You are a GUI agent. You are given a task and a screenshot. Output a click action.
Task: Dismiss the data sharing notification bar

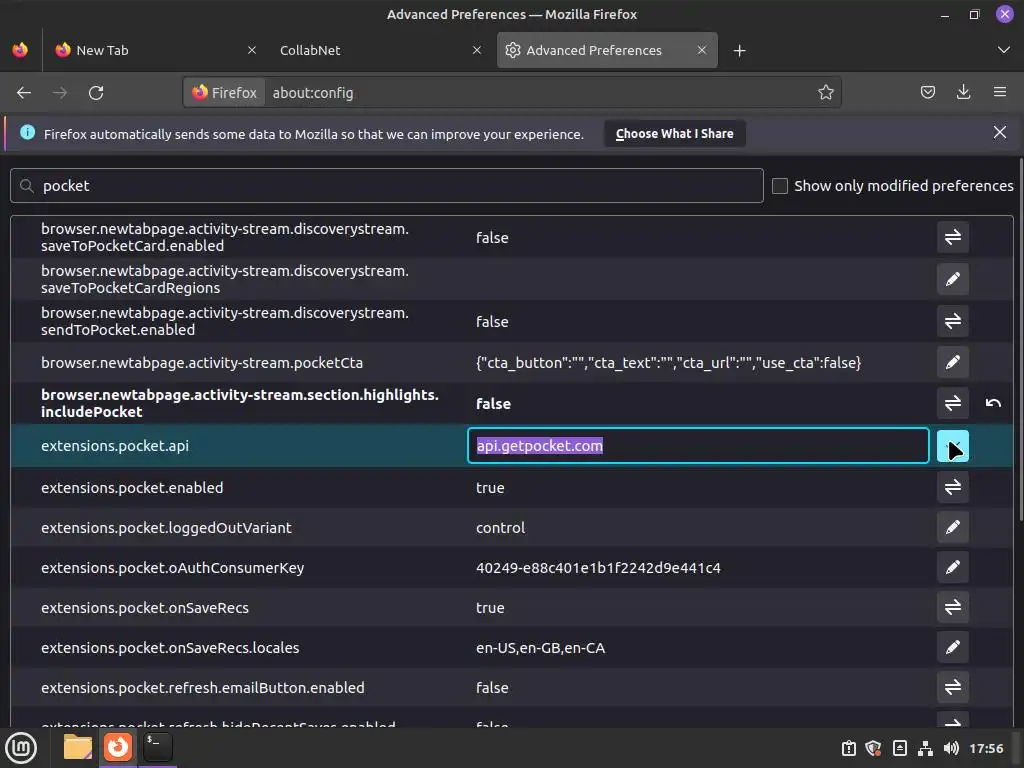tap(999, 133)
